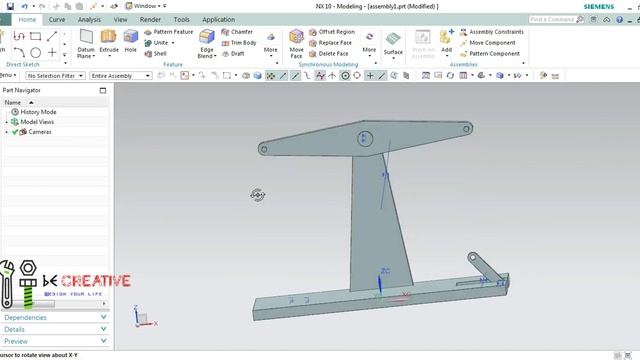The width and height of the screenshot is (640, 360).
Task: Switch to the Application ribbon tab
Action: (x=218, y=20)
